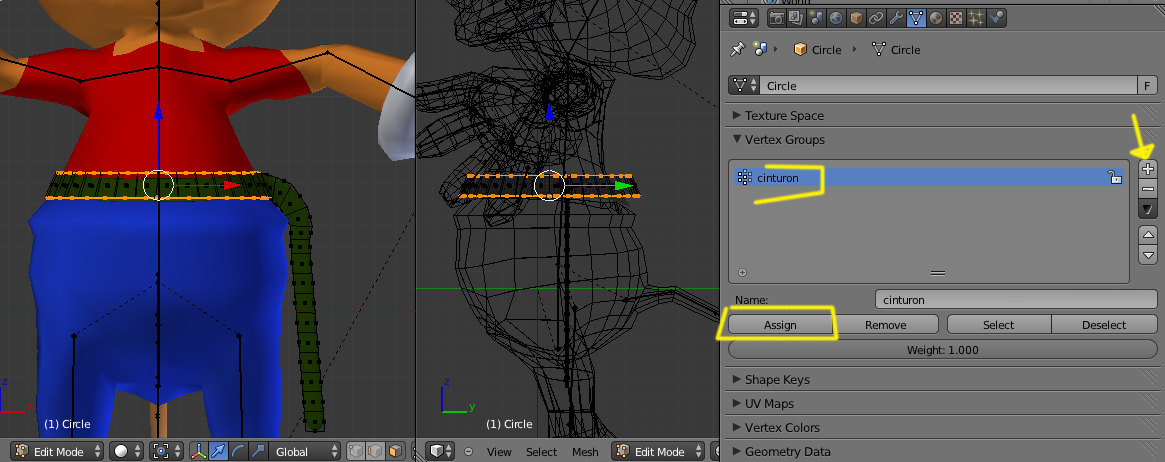The width and height of the screenshot is (1165, 462).
Task: Toggle the pin icon for properties context
Action: 737,49
